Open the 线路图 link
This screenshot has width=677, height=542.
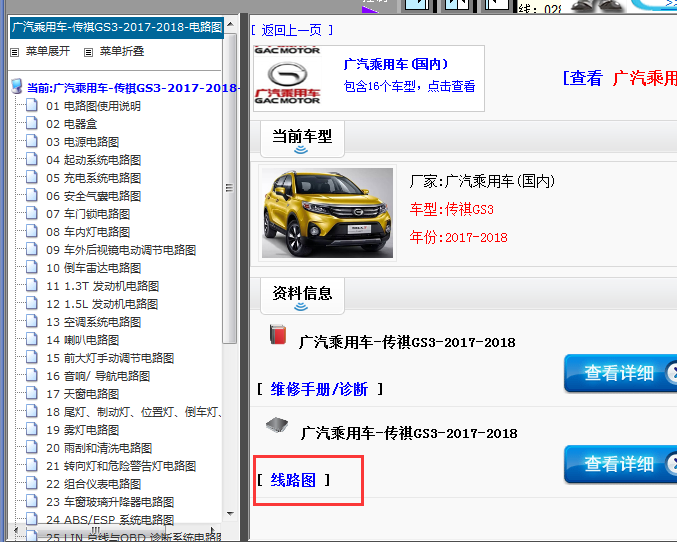point(293,480)
